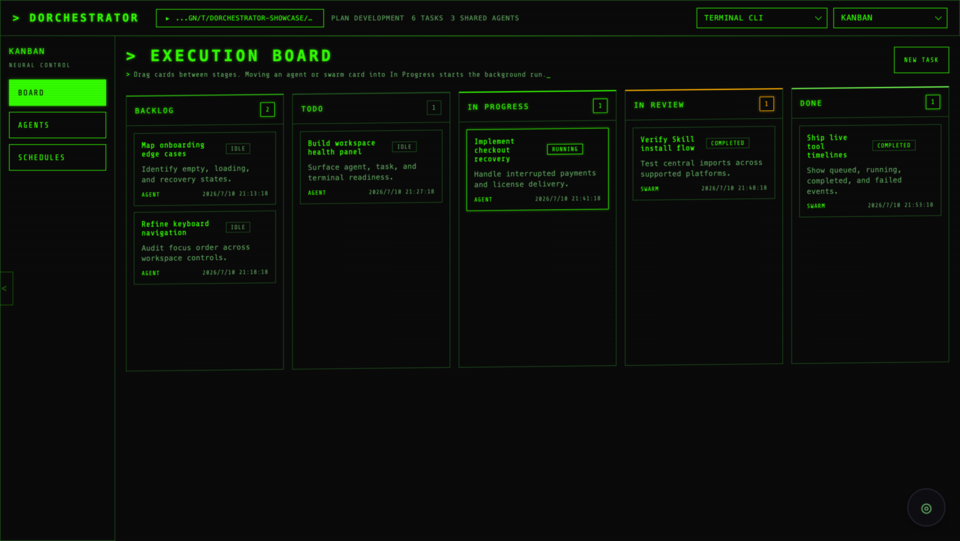Open the Terminal CLI dropdown
960x541 pixels.
pyautogui.click(x=762, y=18)
